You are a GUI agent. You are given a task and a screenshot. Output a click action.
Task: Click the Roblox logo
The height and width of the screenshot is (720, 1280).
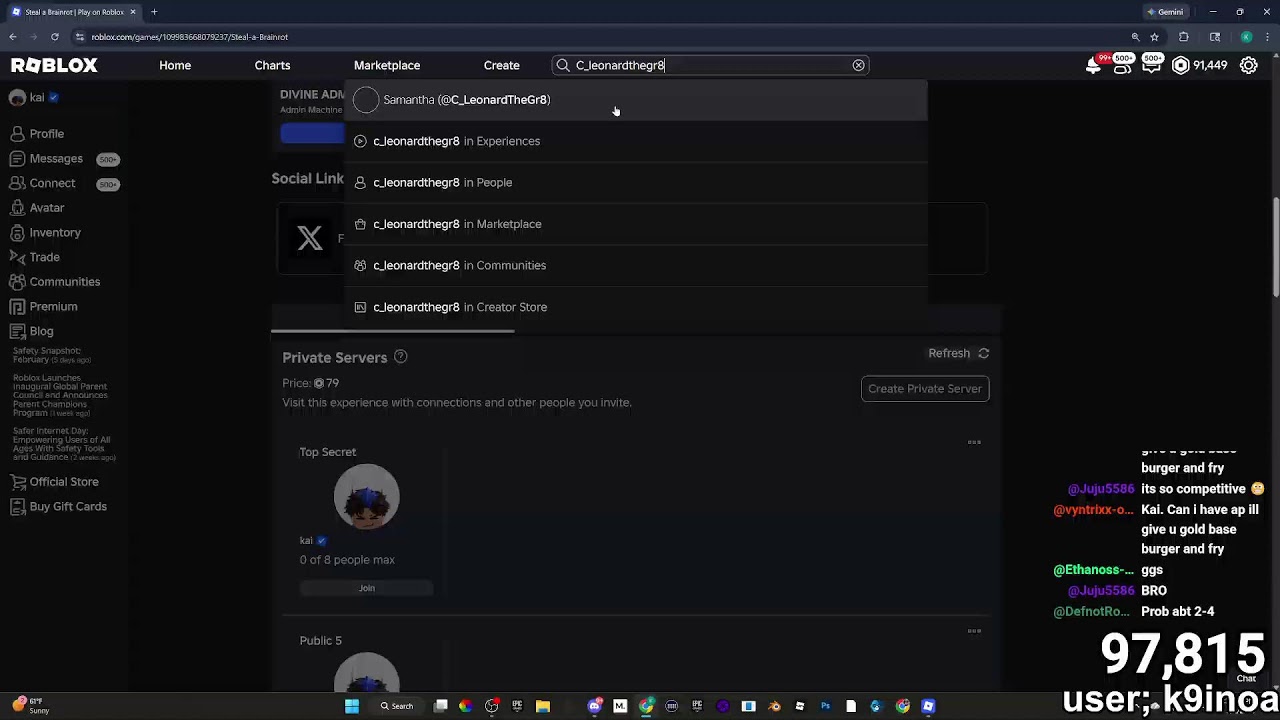click(54, 65)
